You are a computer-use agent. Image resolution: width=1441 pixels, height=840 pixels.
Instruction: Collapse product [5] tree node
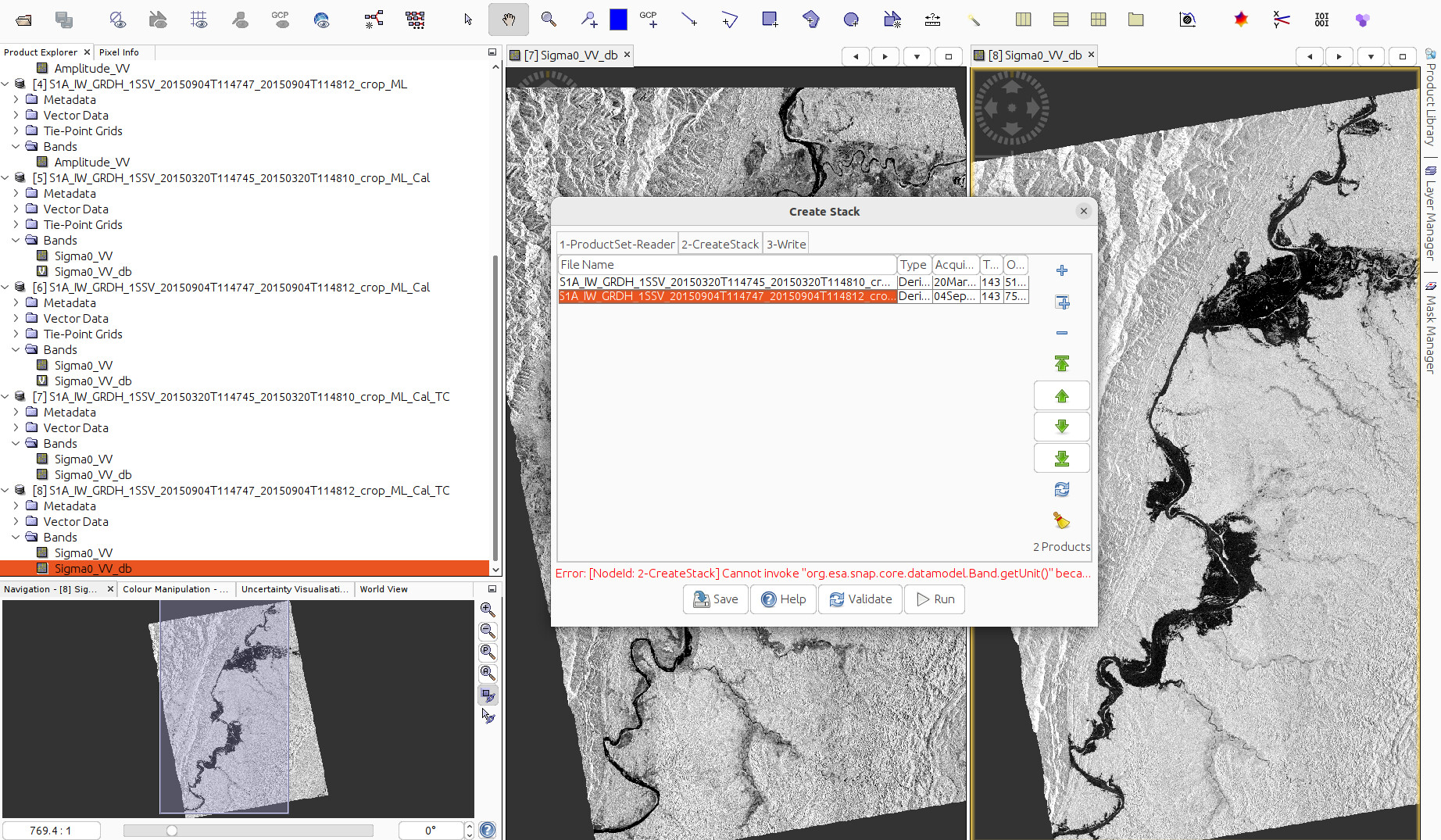coord(5,178)
